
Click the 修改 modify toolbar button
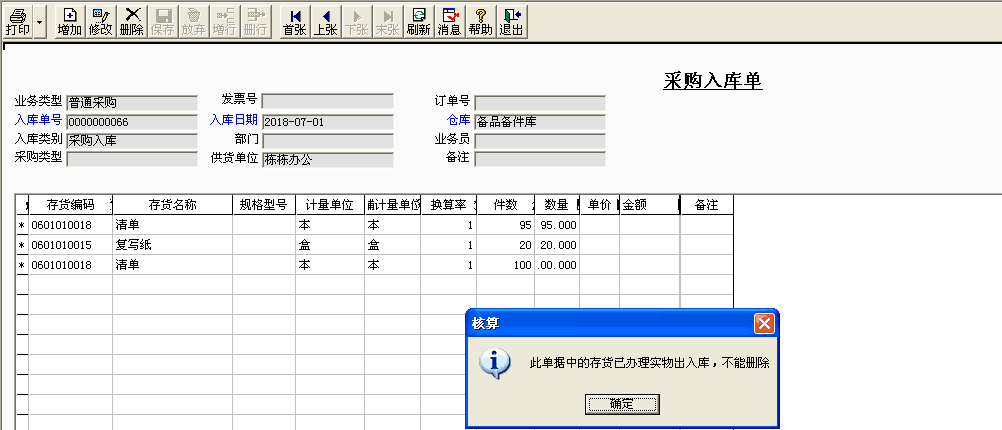100,22
